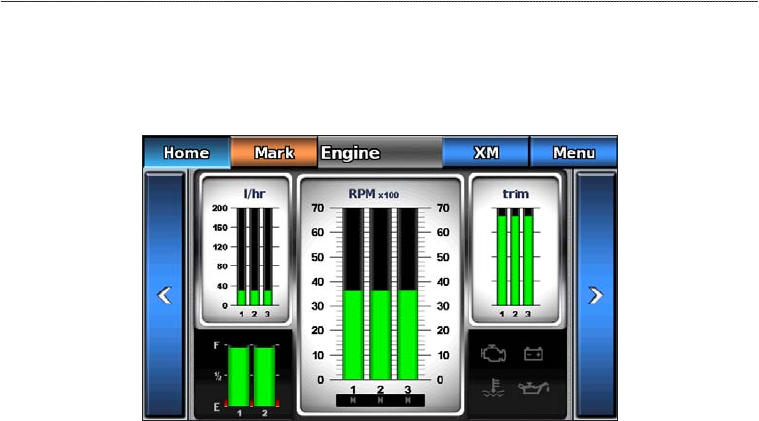759x421 pixels.
Task: Tap the Engine title label
Action: point(350,153)
